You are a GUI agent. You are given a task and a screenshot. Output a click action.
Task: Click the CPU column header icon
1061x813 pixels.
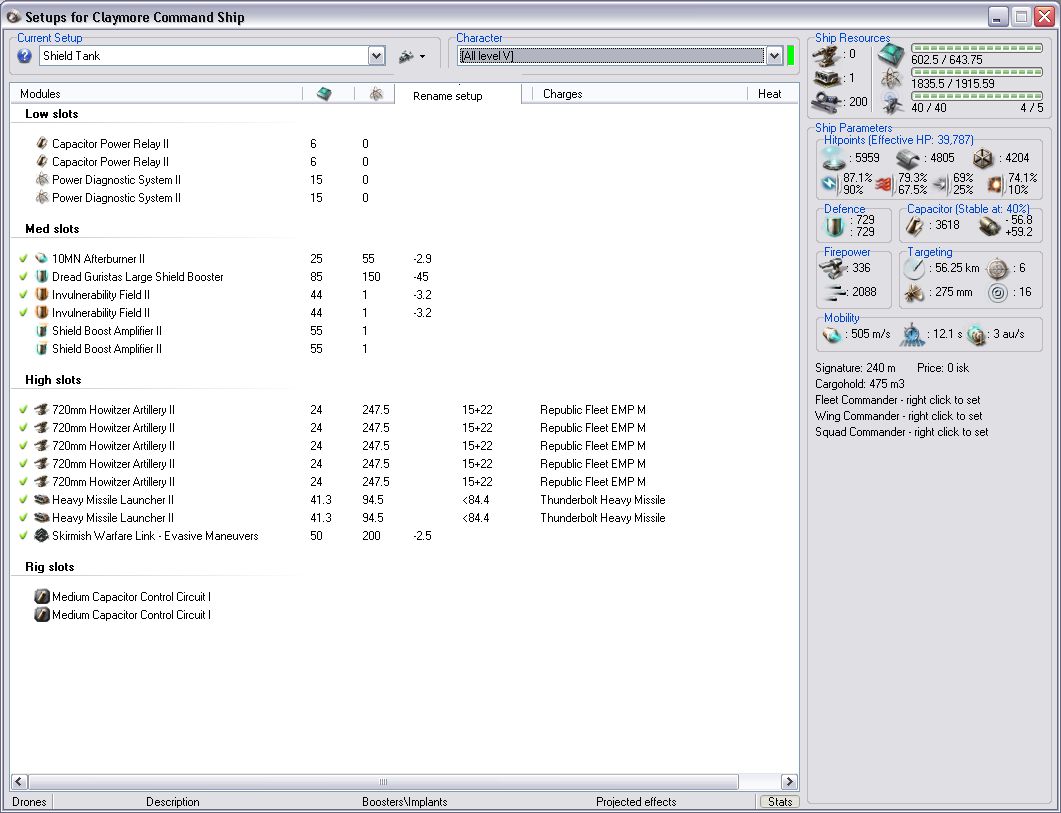(x=324, y=94)
